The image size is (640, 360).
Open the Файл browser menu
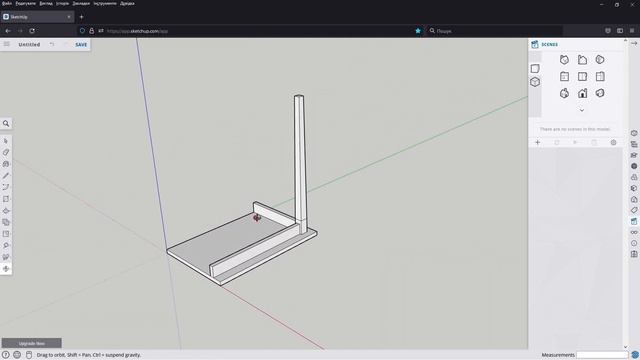click(7, 3)
